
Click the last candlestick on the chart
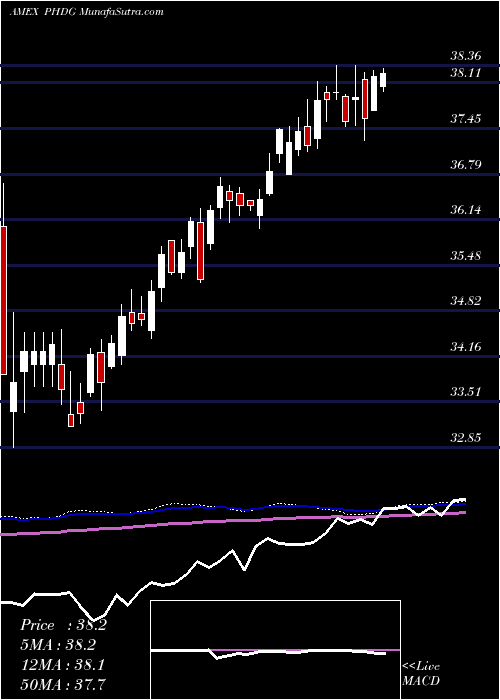pos(383,80)
